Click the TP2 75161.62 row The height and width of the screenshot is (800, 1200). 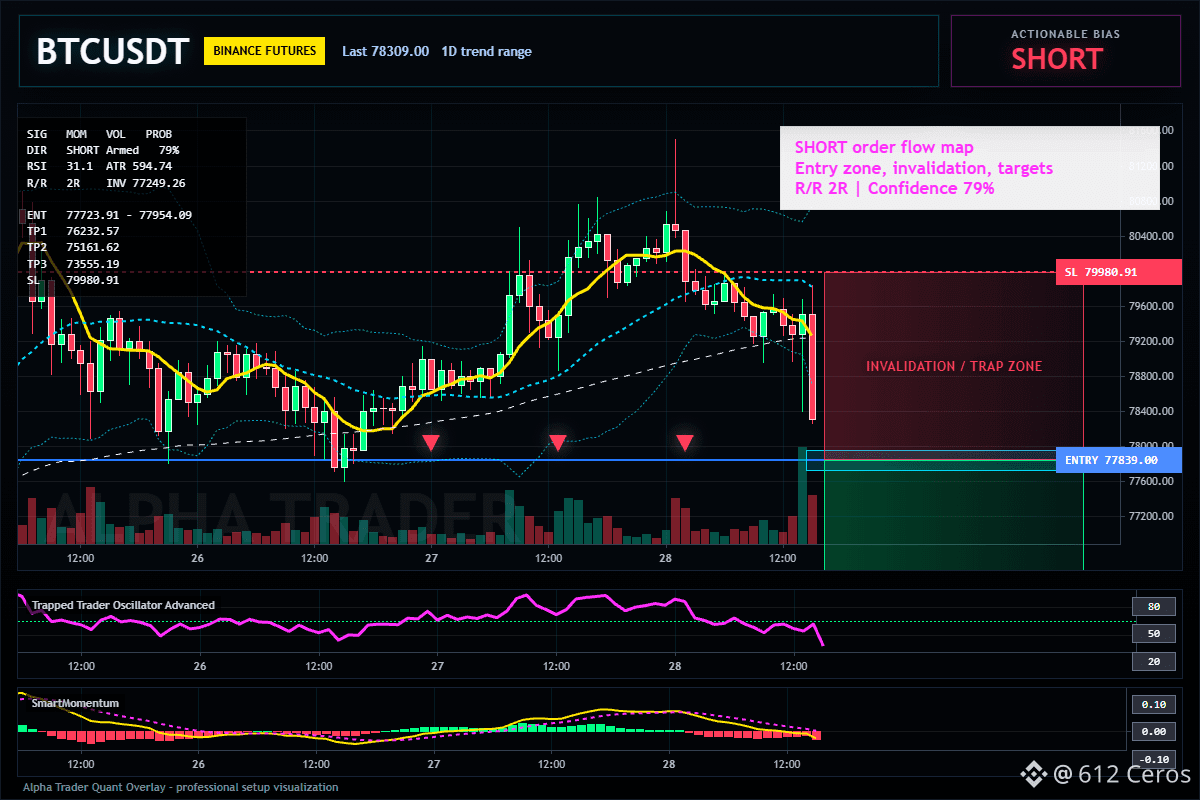(73, 247)
